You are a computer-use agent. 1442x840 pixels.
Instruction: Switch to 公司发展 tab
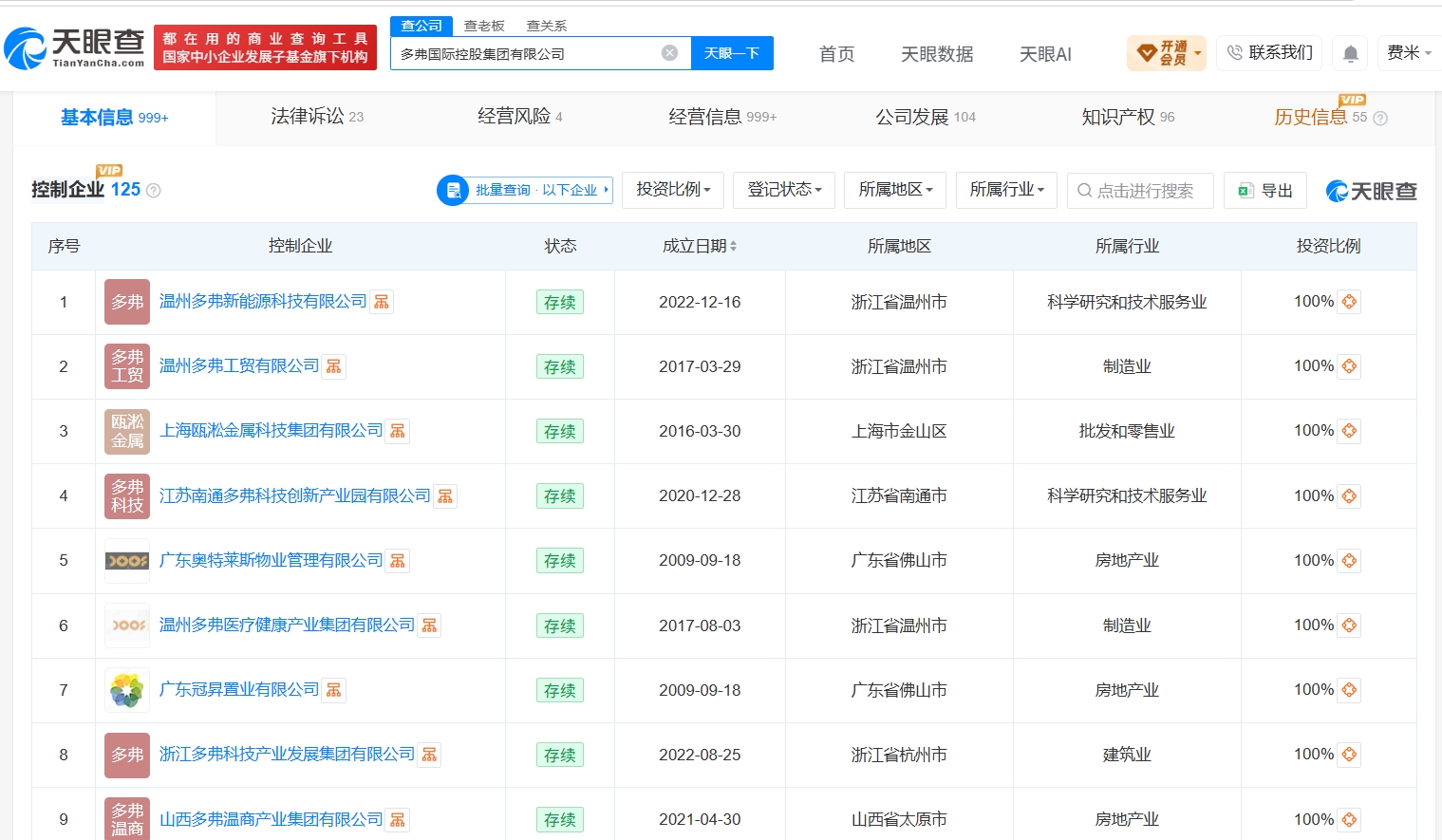(x=926, y=117)
